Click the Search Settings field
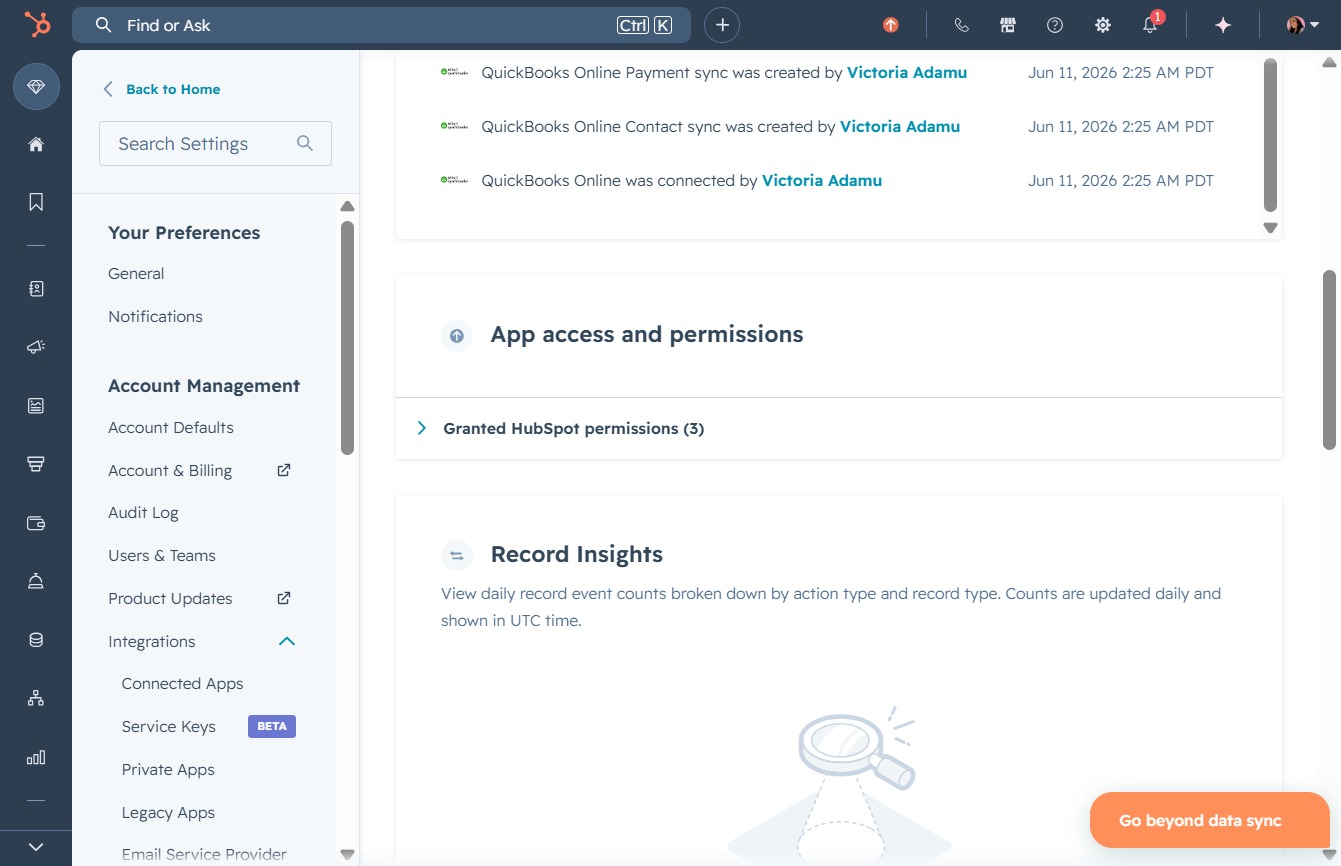Screen dimensions: 1341x866 215,144
